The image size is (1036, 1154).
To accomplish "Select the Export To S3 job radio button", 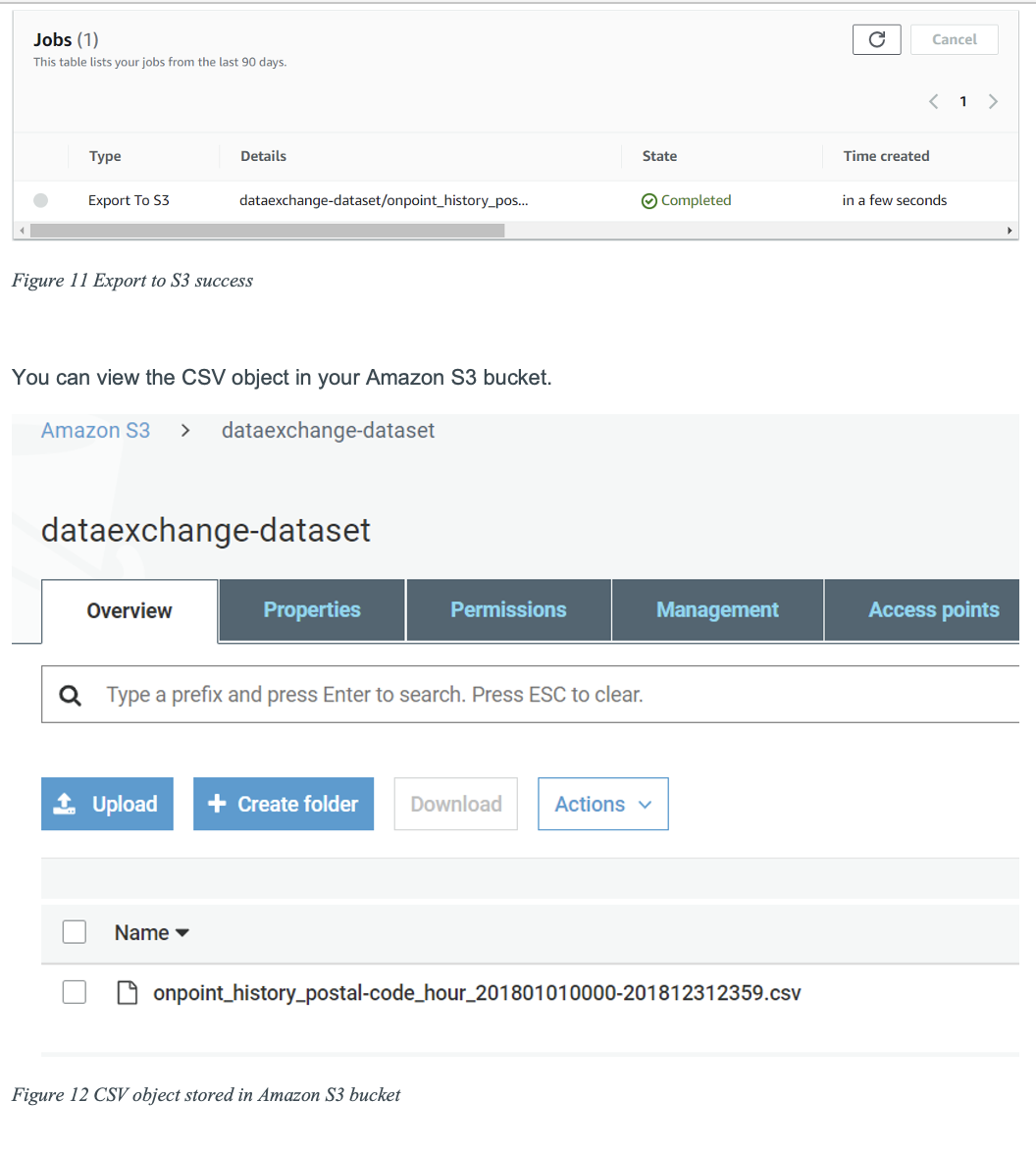I will click(x=40, y=200).
